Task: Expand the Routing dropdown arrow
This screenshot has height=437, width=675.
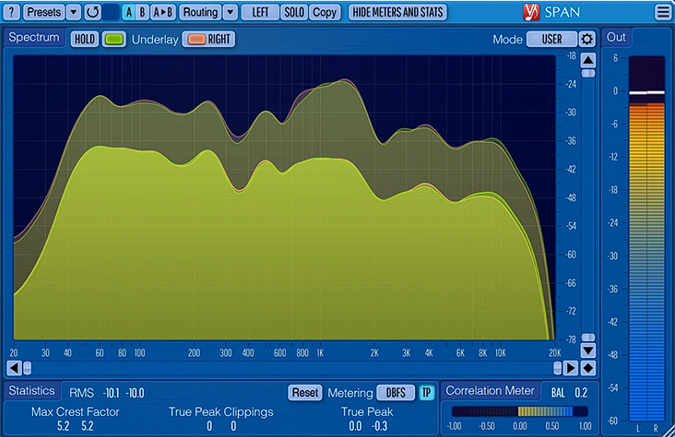Action: click(231, 12)
